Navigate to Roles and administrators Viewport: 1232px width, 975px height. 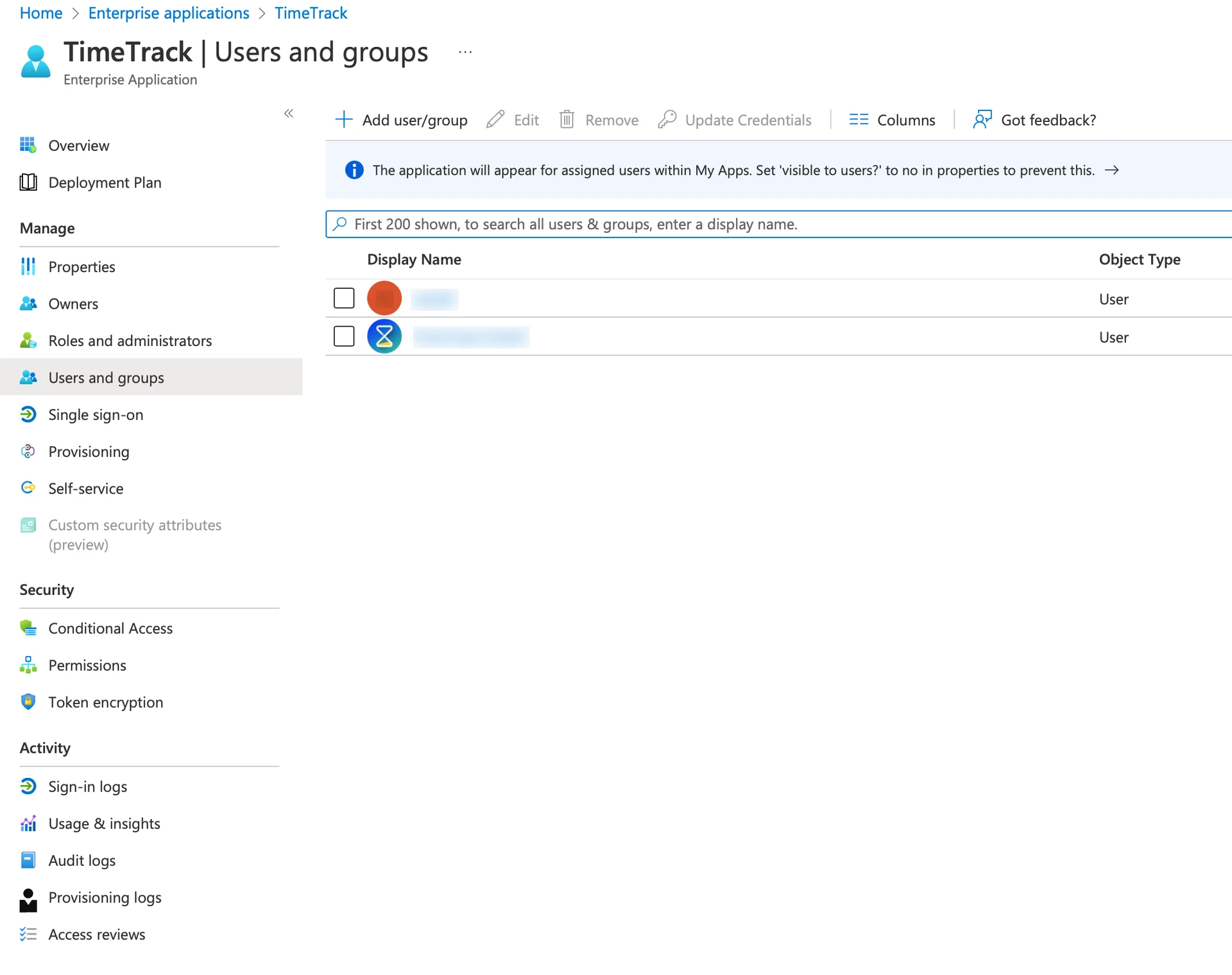[x=130, y=341]
